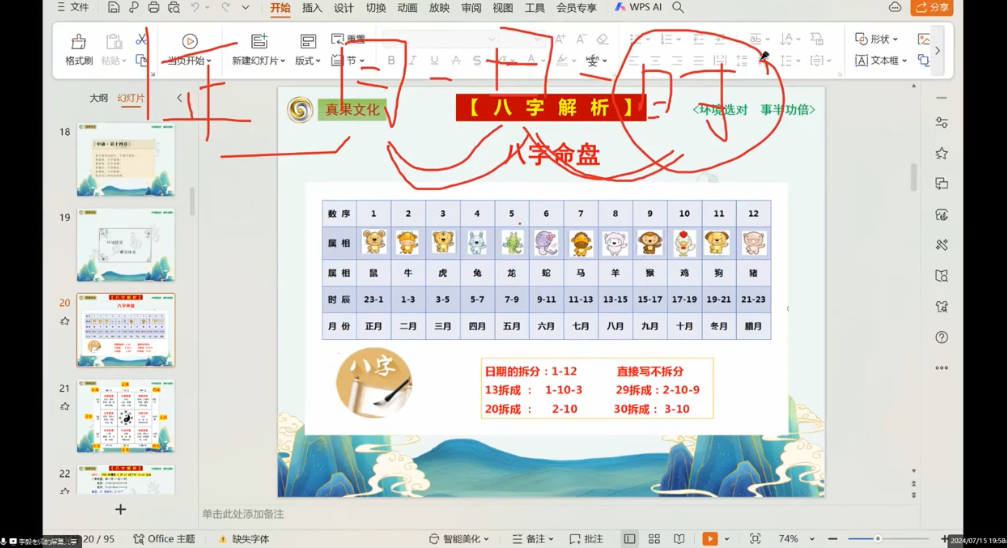Click the increase font size A+ icon
Image resolution: width=1007 pixels, height=548 pixels.
[561, 39]
